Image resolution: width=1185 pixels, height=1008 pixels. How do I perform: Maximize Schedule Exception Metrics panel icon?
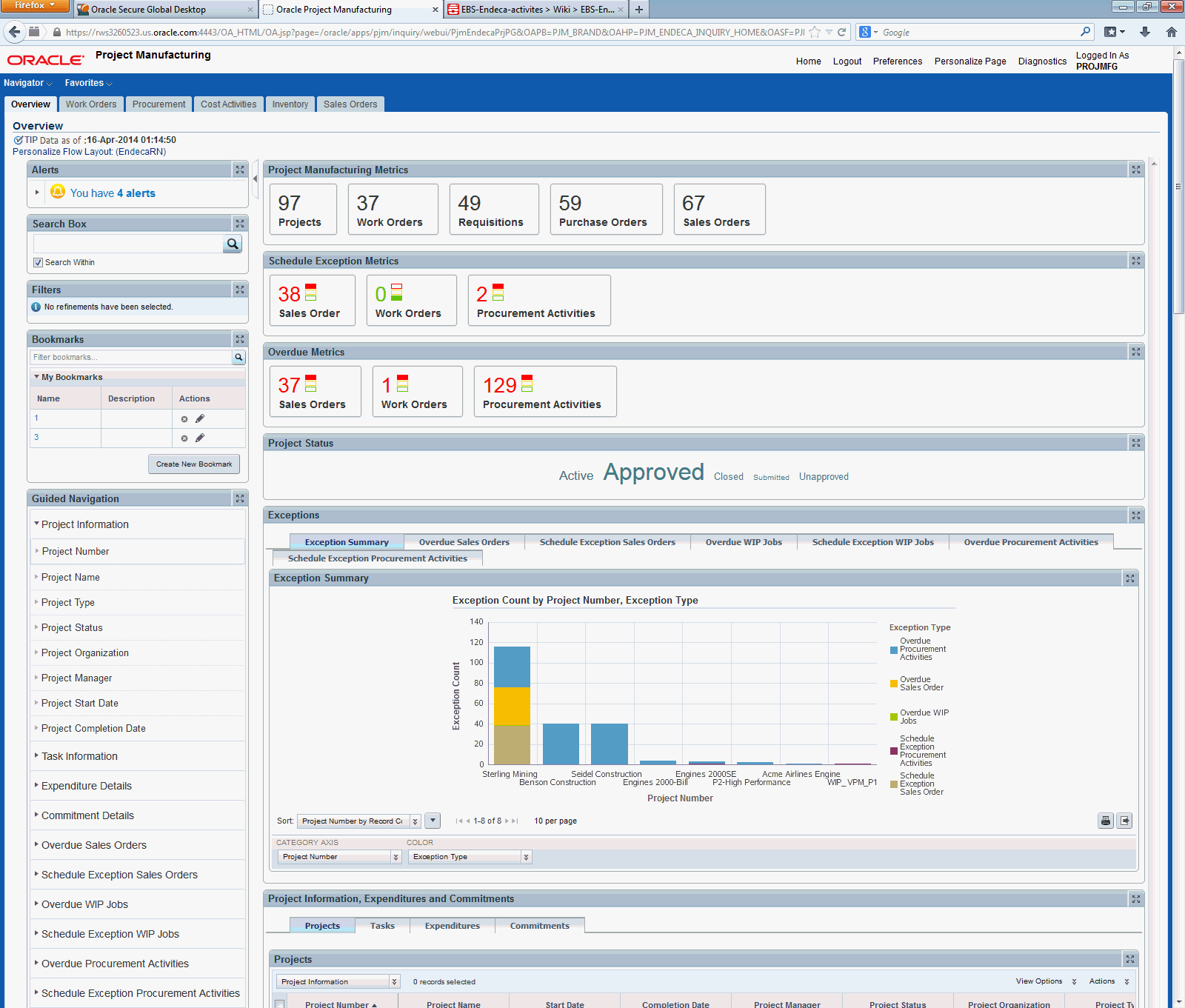[1136, 261]
